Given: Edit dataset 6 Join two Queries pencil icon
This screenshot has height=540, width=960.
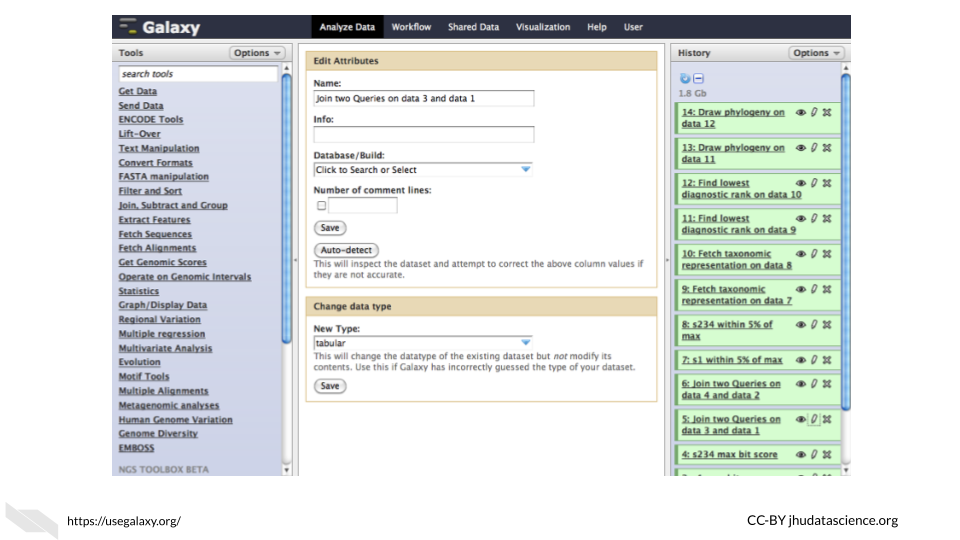Looking at the screenshot, I should coord(814,384).
